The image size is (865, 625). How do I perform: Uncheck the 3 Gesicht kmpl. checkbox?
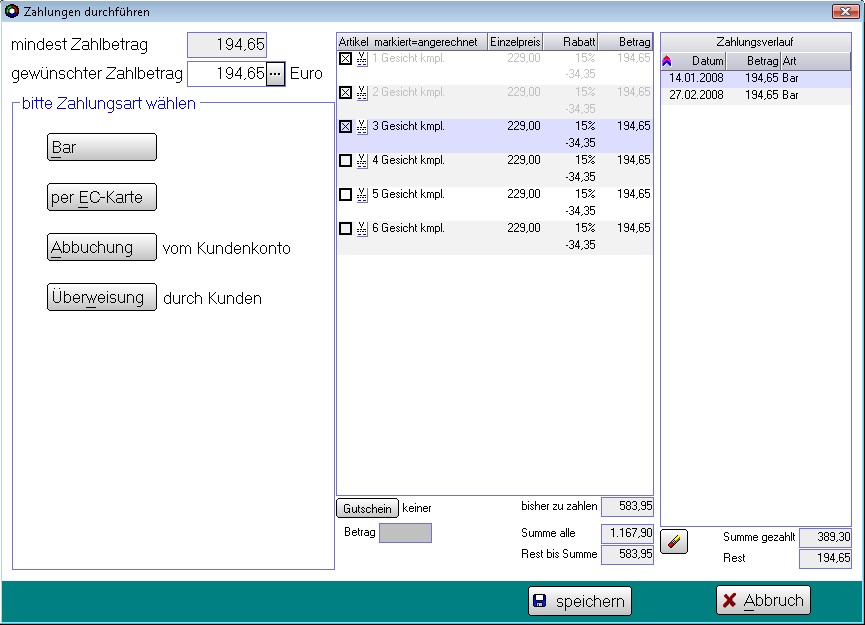[x=346, y=127]
